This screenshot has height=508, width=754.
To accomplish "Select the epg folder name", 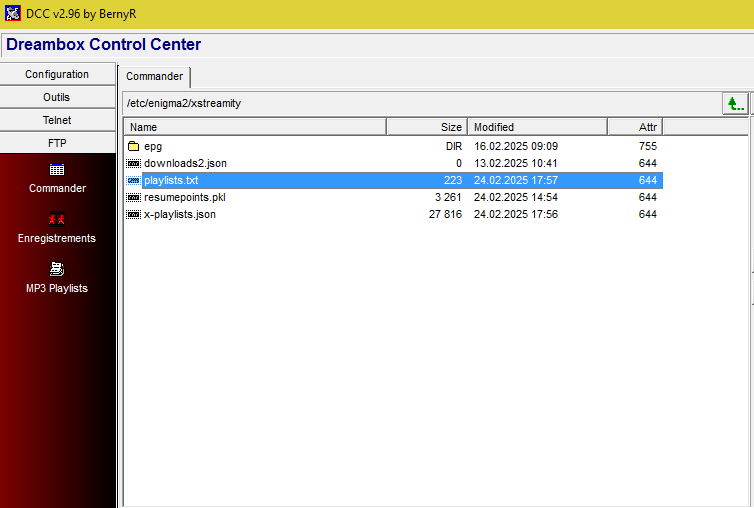I will click(x=153, y=146).
